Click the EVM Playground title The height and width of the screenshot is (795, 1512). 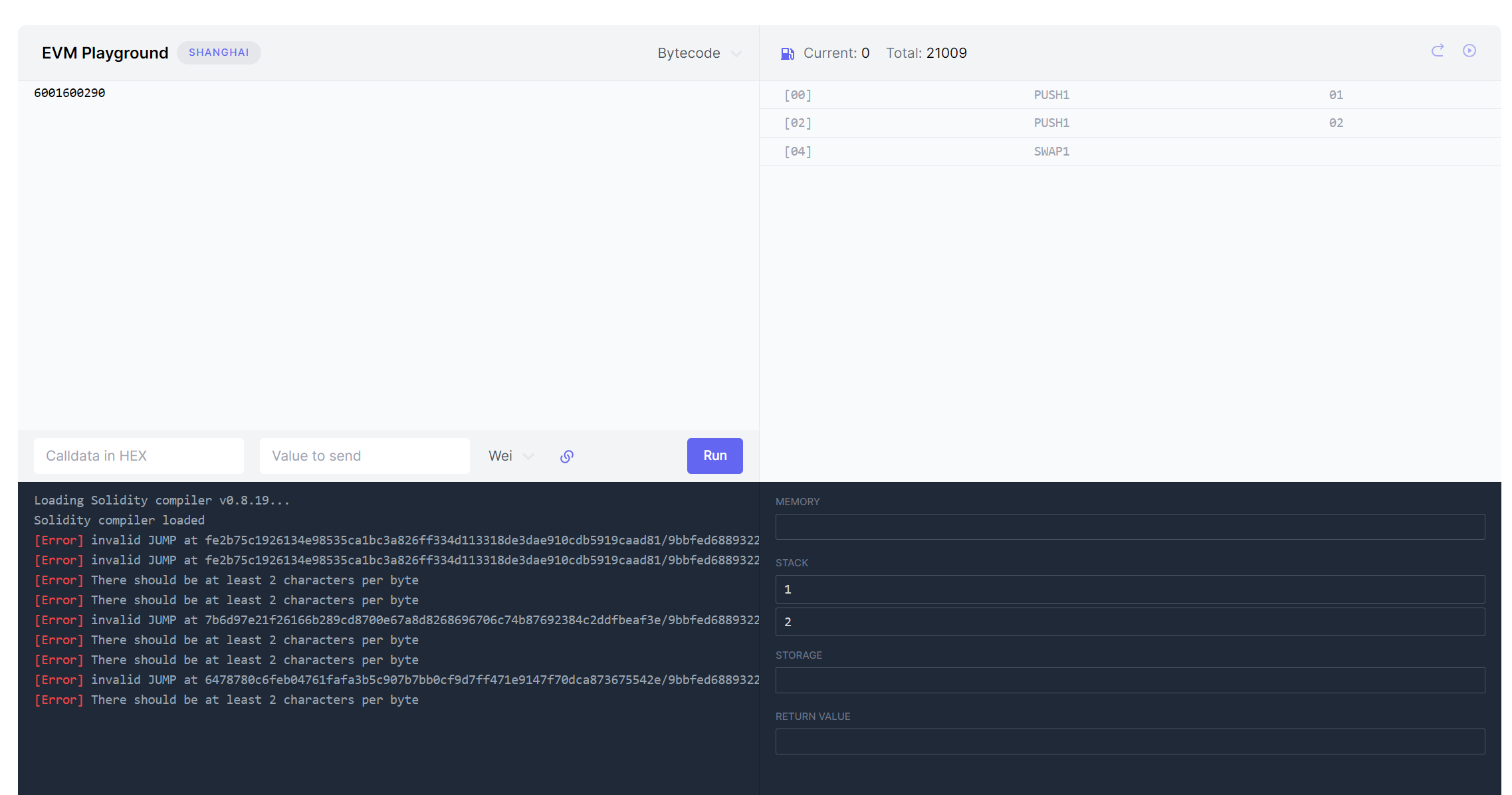(105, 53)
